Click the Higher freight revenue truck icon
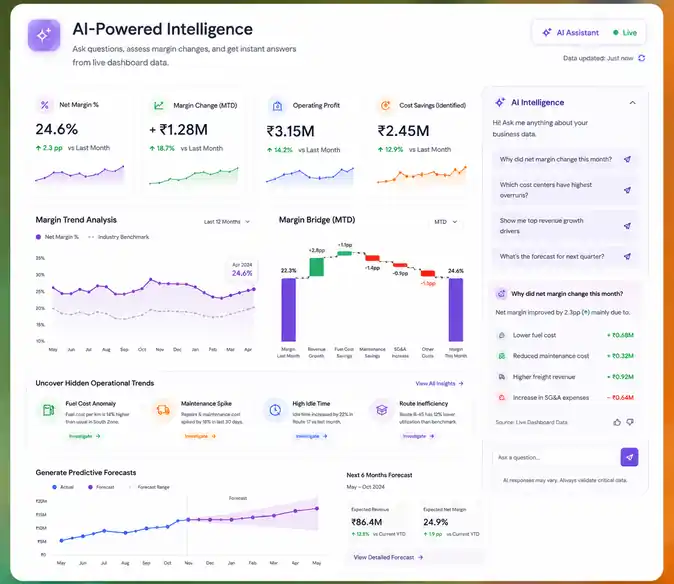The image size is (674, 584). 501,377
